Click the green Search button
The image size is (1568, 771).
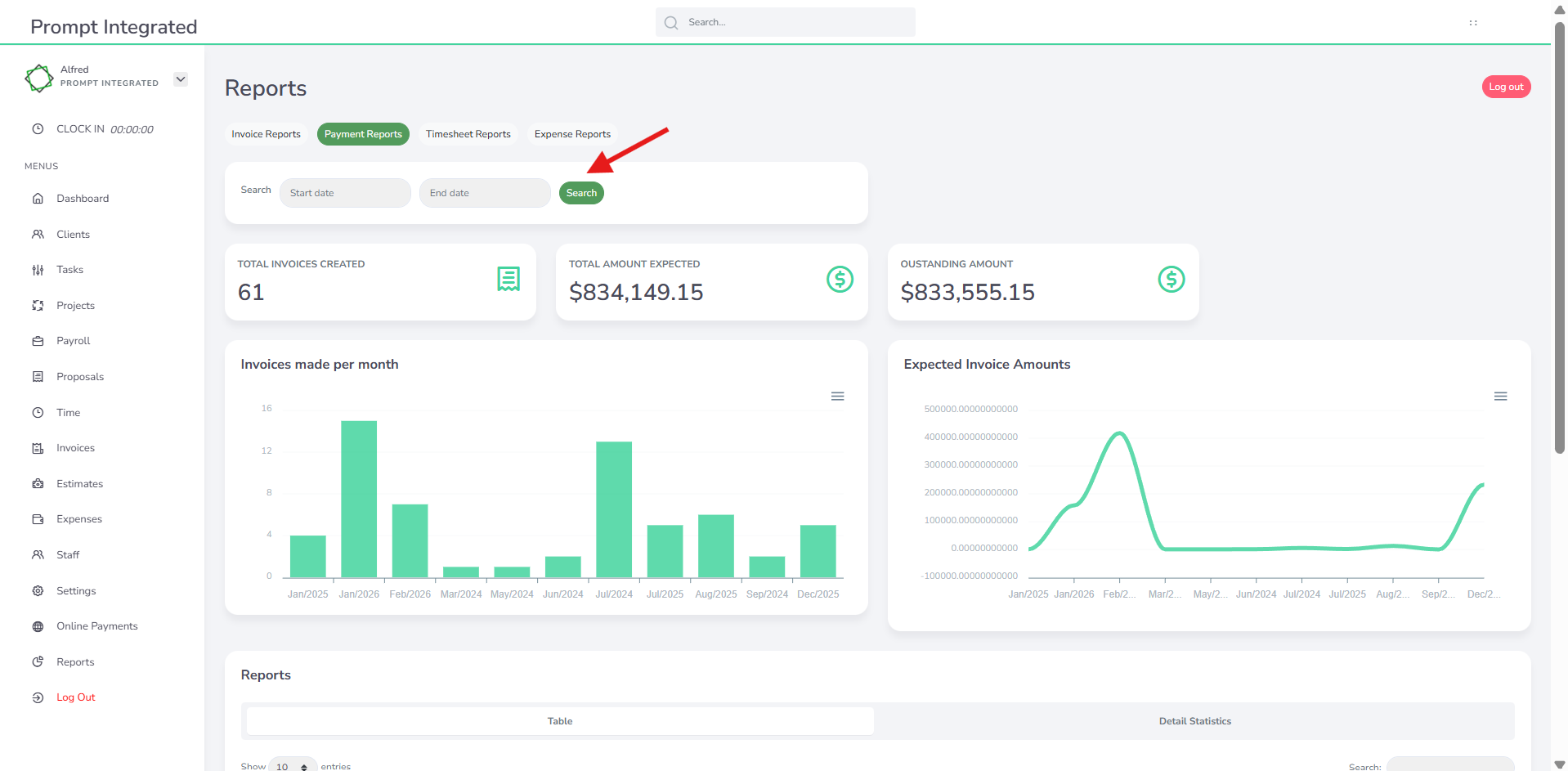[x=581, y=193]
